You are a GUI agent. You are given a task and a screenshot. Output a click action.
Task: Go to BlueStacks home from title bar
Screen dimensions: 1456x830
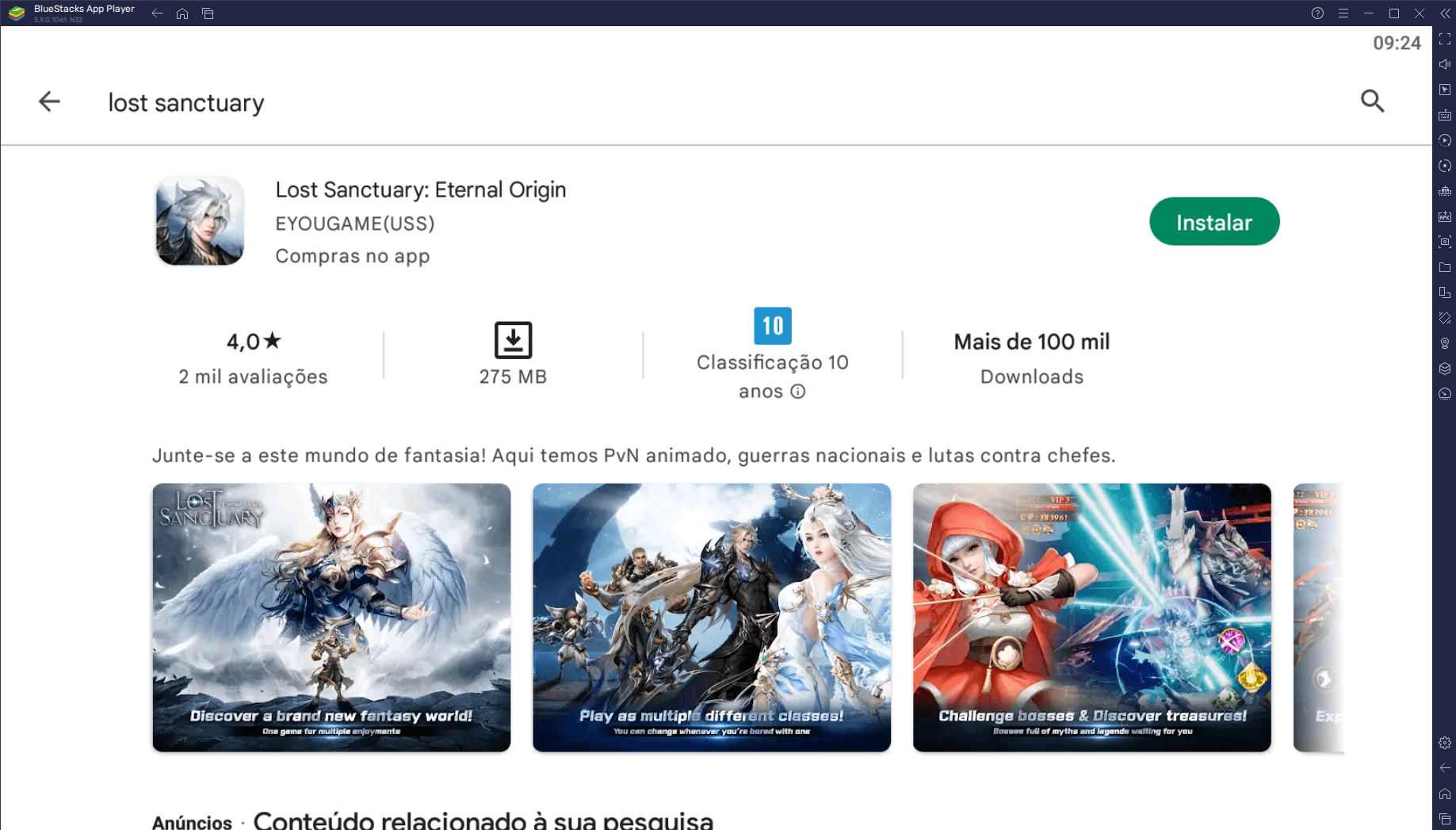pos(182,13)
